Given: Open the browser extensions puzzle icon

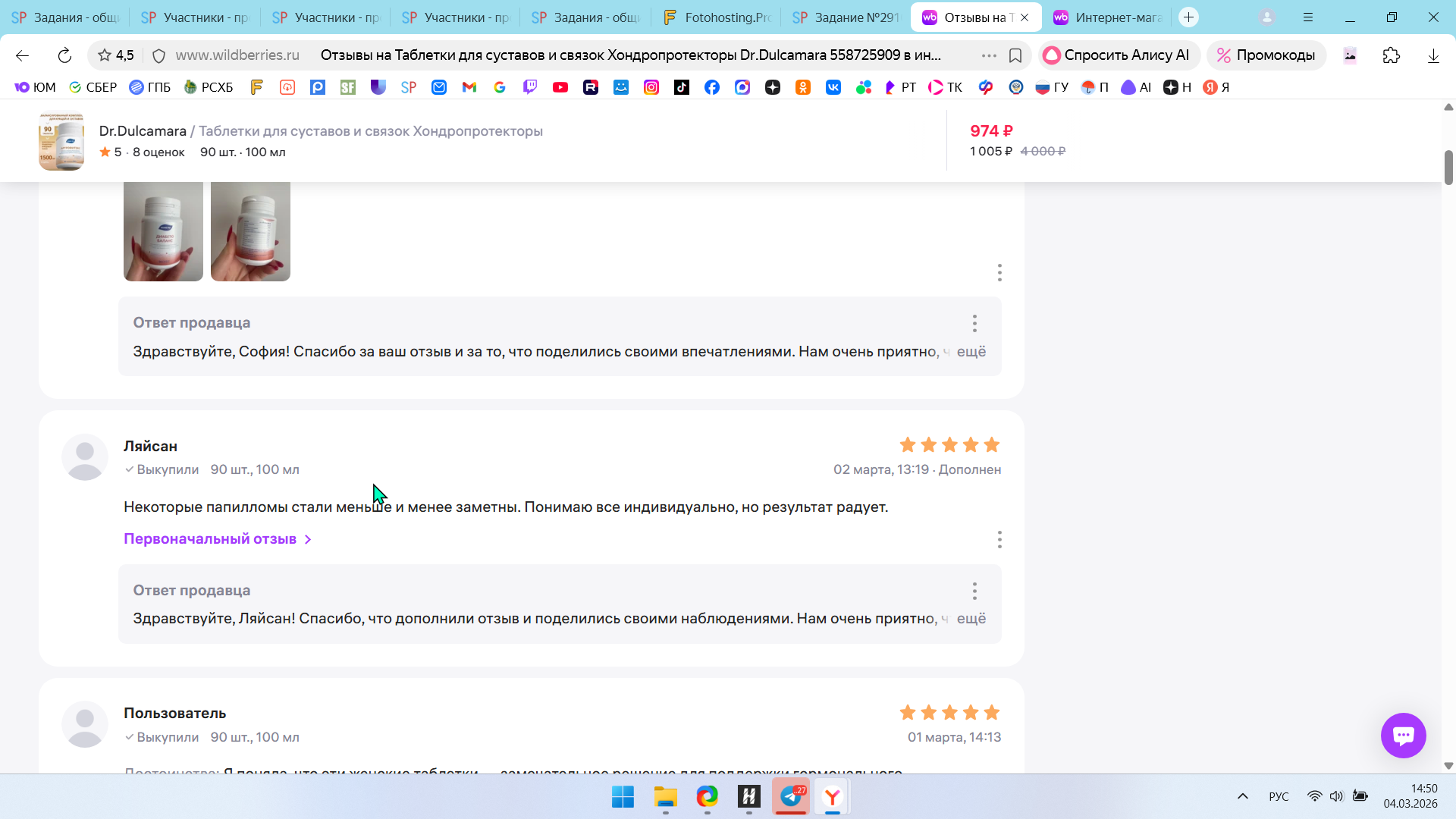Looking at the screenshot, I should 1391,55.
